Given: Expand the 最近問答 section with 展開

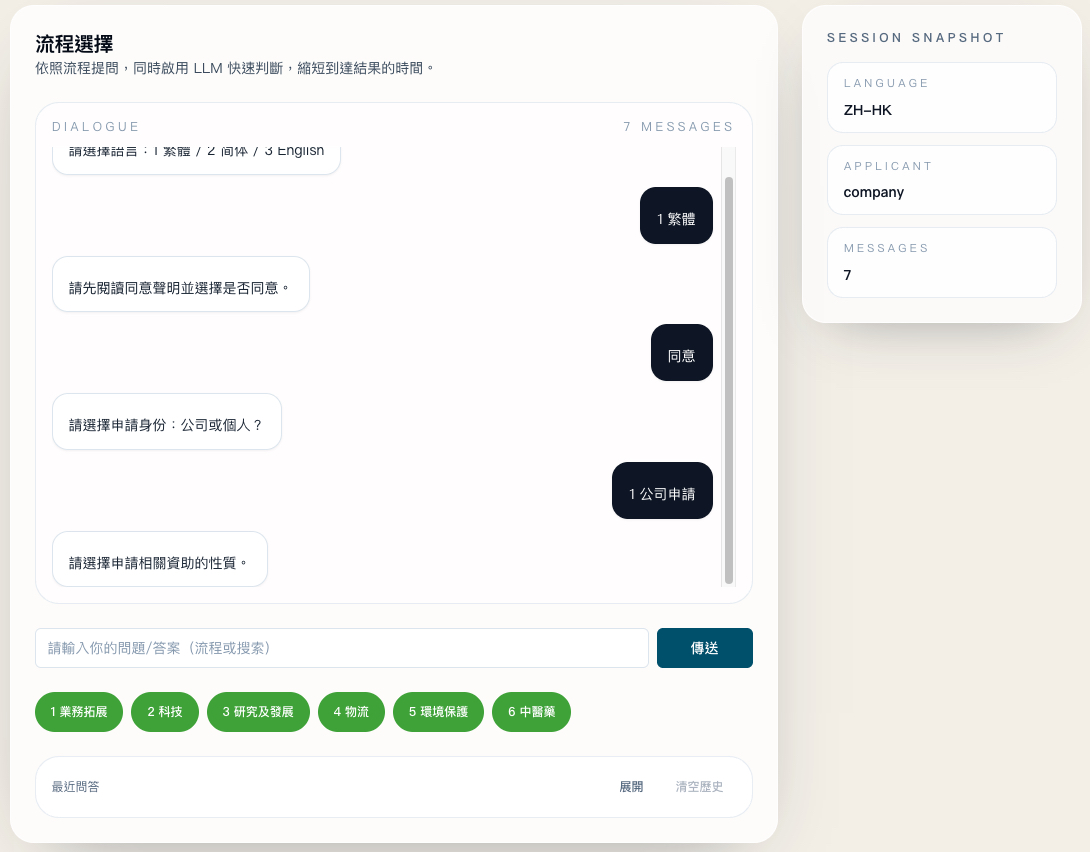Looking at the screenshot, I should click(631, 787).
